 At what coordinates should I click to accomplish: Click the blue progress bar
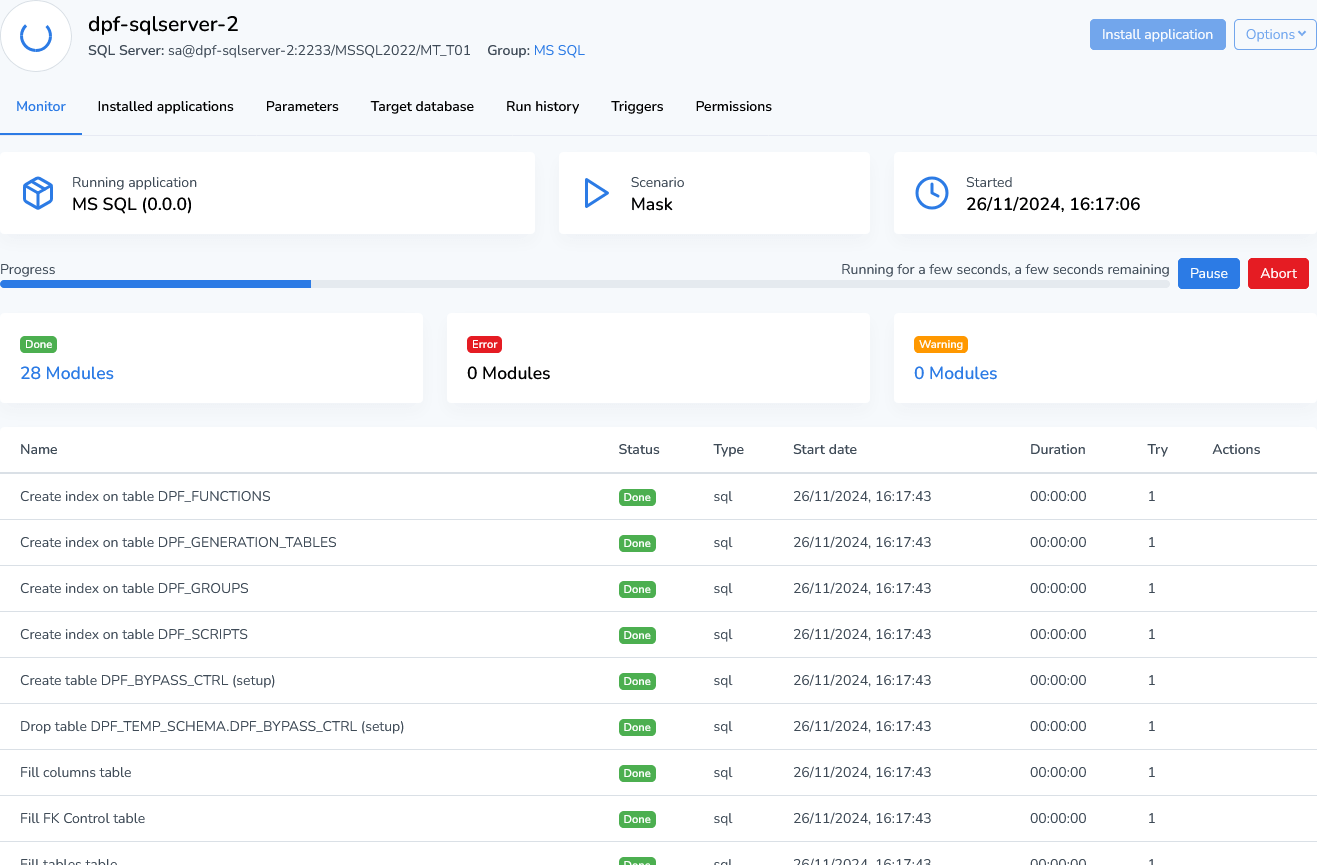coord(156,284)
